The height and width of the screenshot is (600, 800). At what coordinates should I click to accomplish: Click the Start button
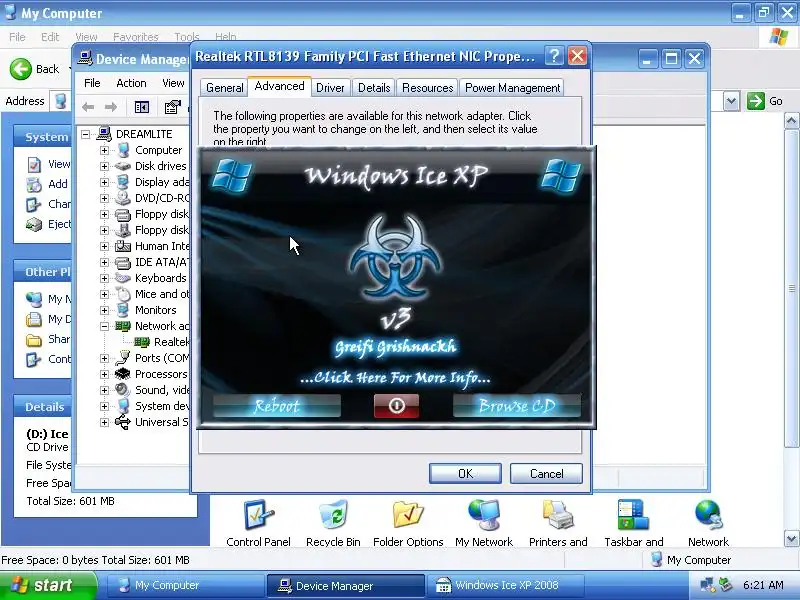tap(47, 585)
